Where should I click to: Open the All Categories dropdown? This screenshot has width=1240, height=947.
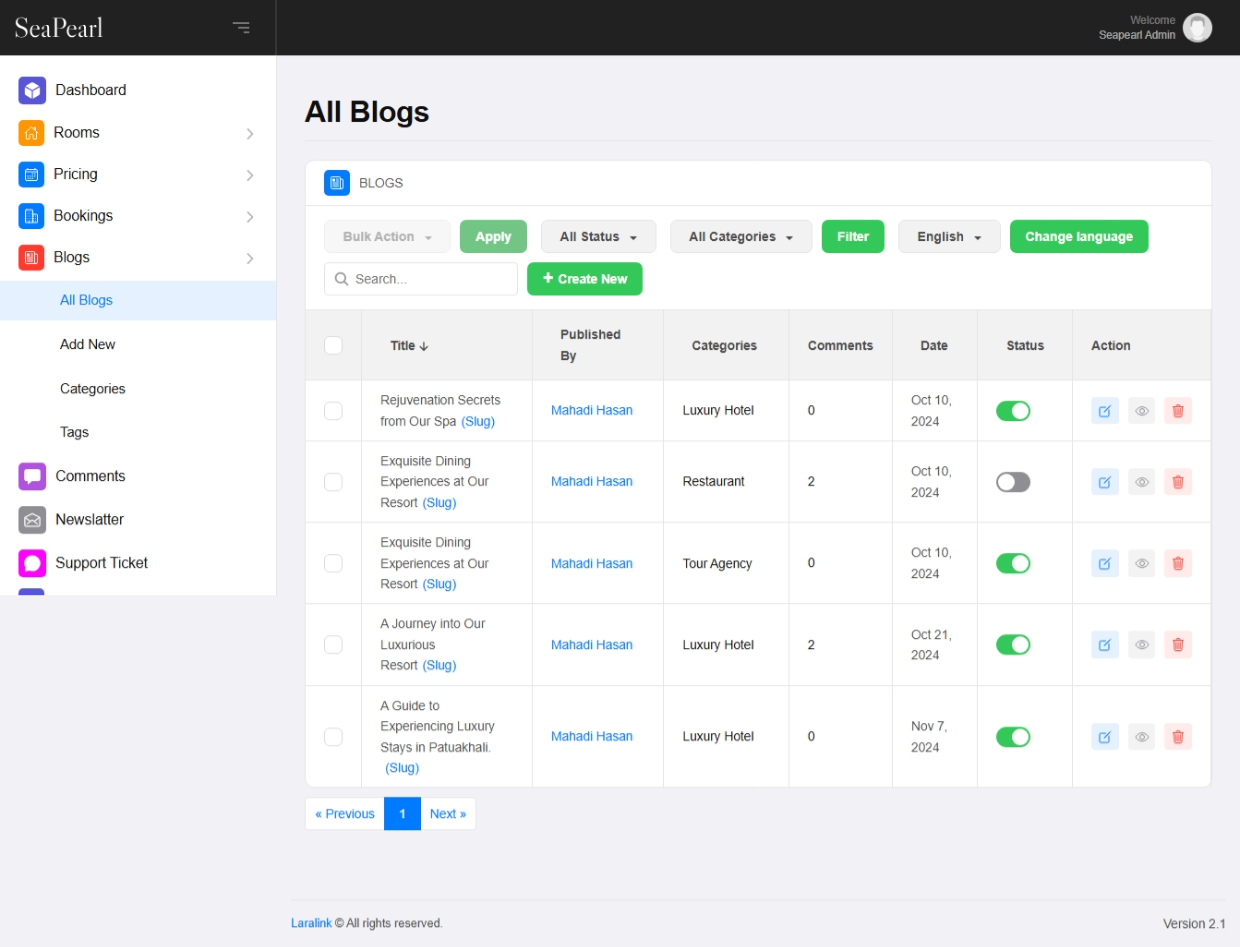741,237
